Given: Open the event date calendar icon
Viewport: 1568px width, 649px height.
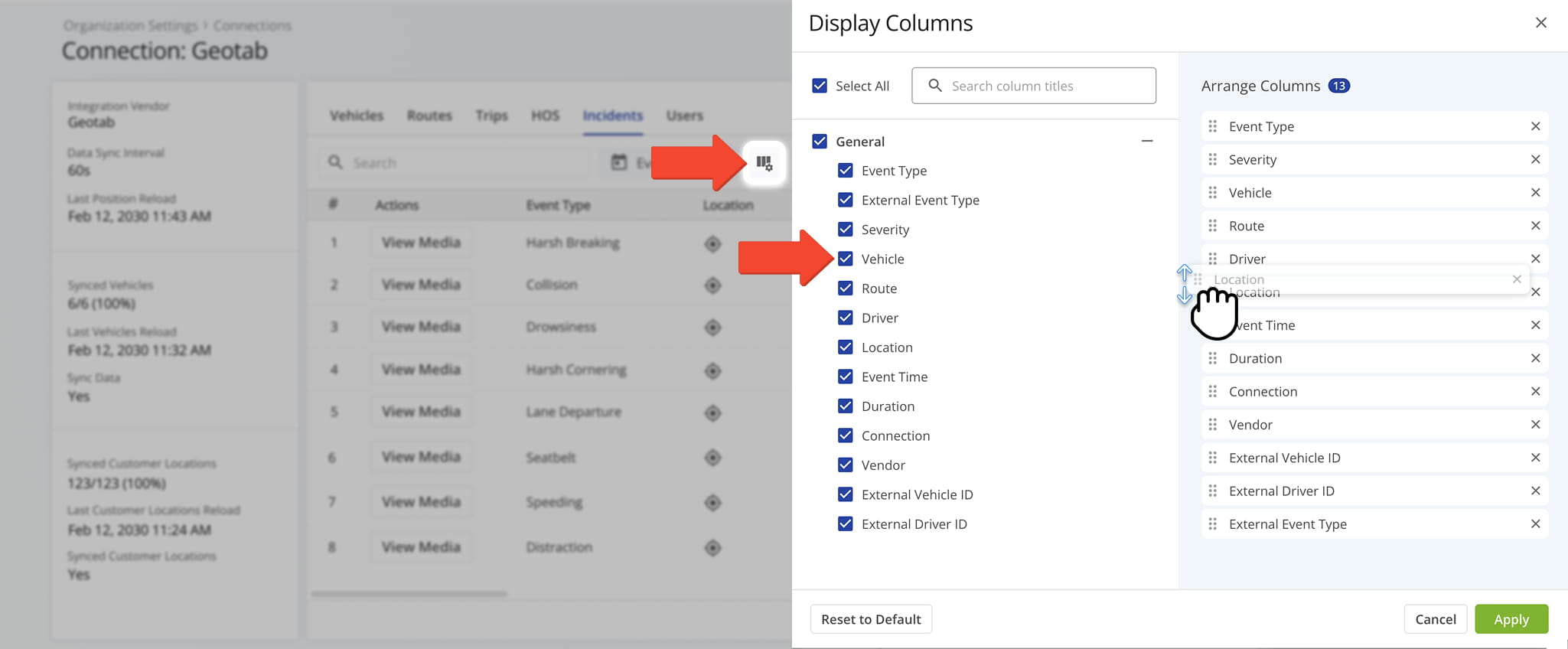Looking at the screenshot, I should point(619,162).
